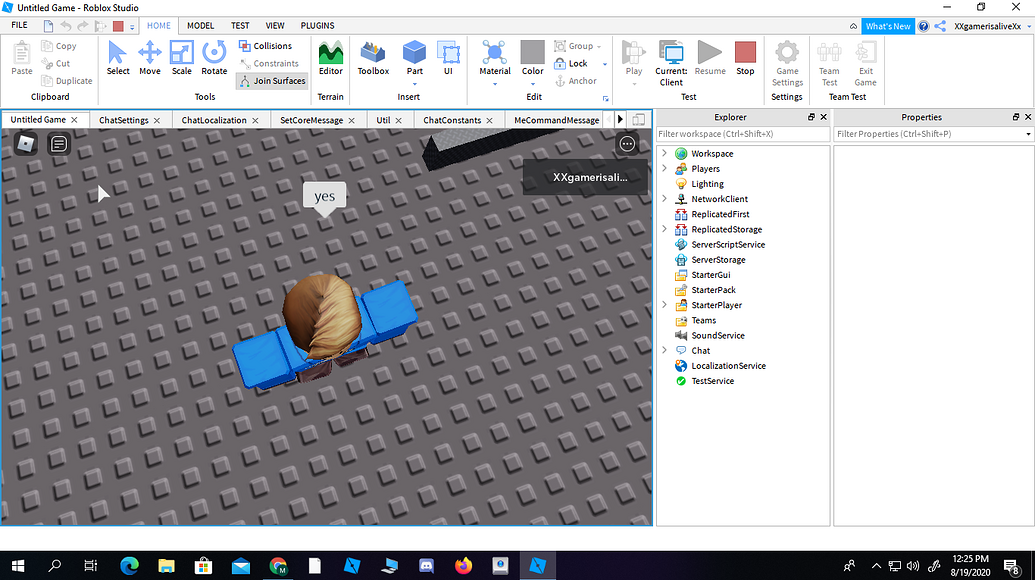Select TestService in the Explorer

(x=713, y=381)
